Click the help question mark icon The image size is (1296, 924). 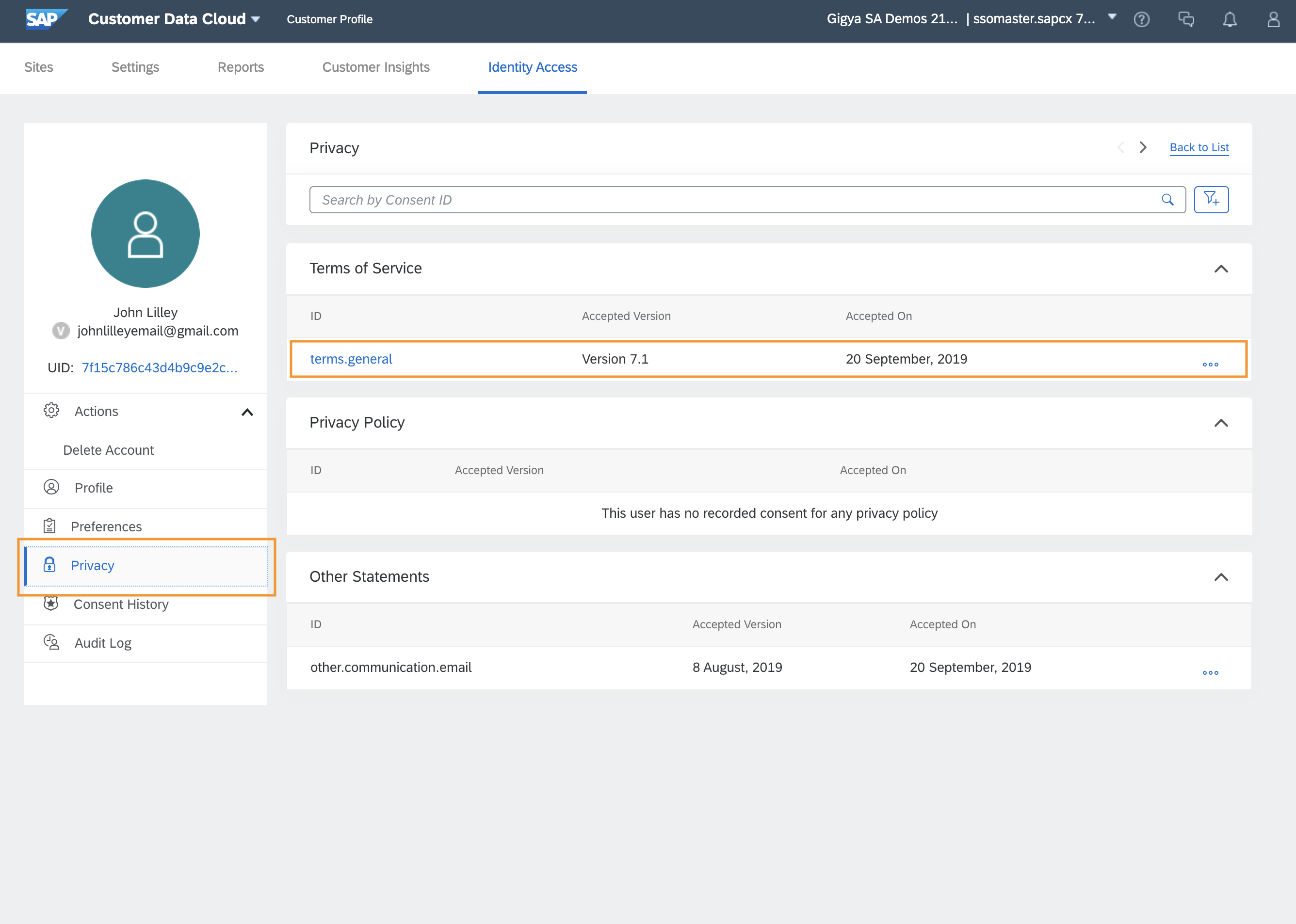1141,19
